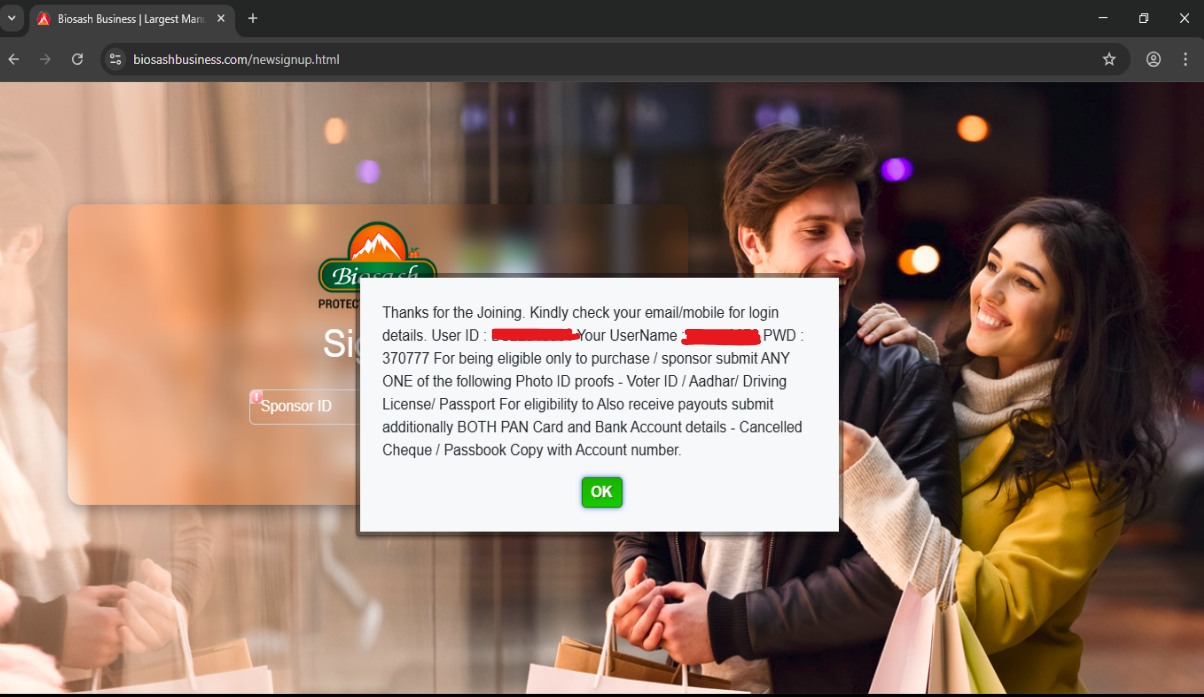Viewport: 1204px width, 697px height.
Task: Close the Biosash Business tab
Action: click(x=221, y=19)
